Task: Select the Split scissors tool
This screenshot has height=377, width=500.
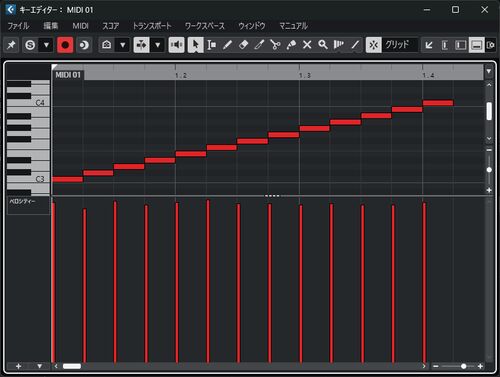Action: pos(275,45)
